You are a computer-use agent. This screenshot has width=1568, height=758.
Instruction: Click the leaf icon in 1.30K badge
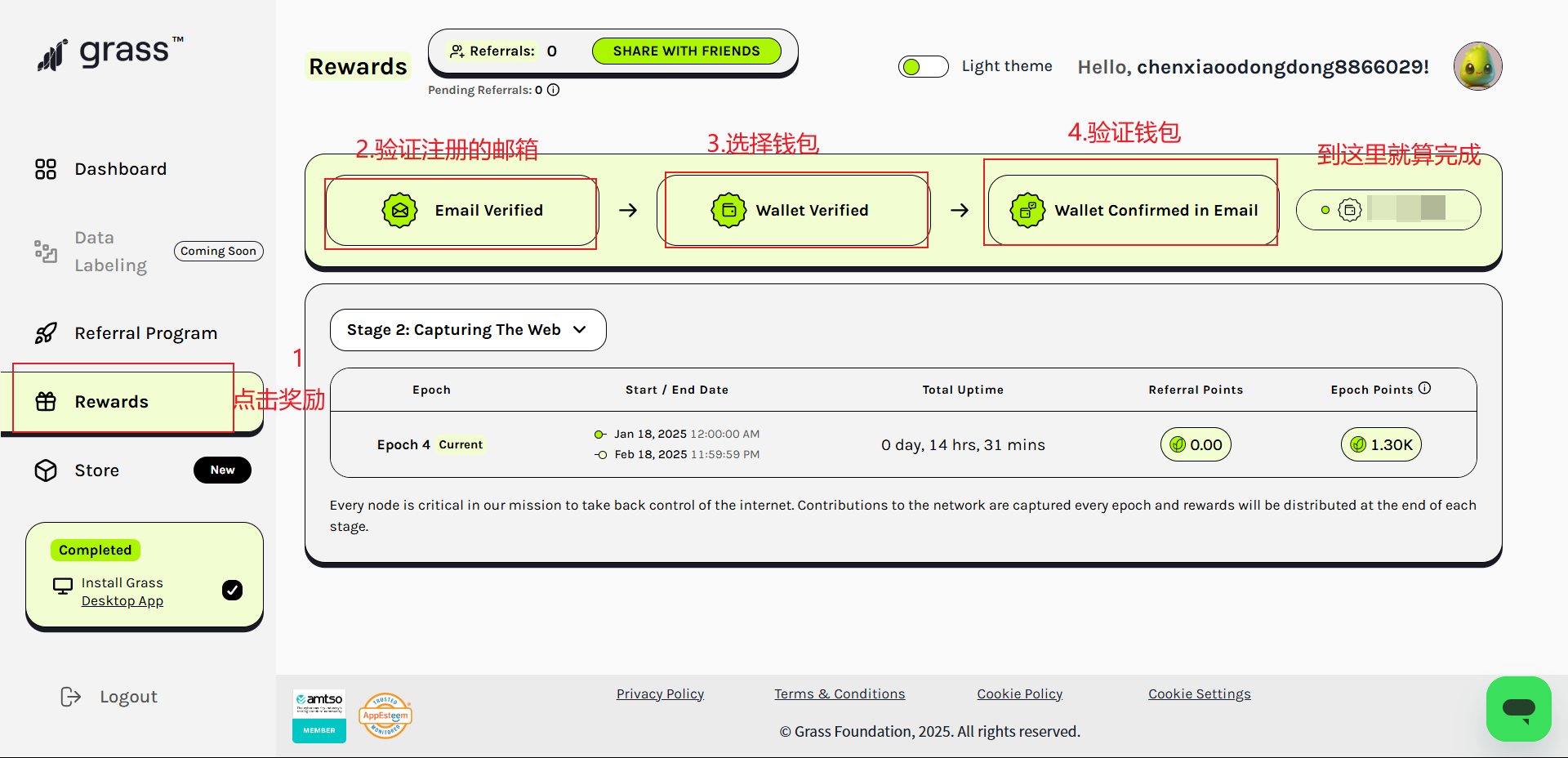pos(1358,444)
